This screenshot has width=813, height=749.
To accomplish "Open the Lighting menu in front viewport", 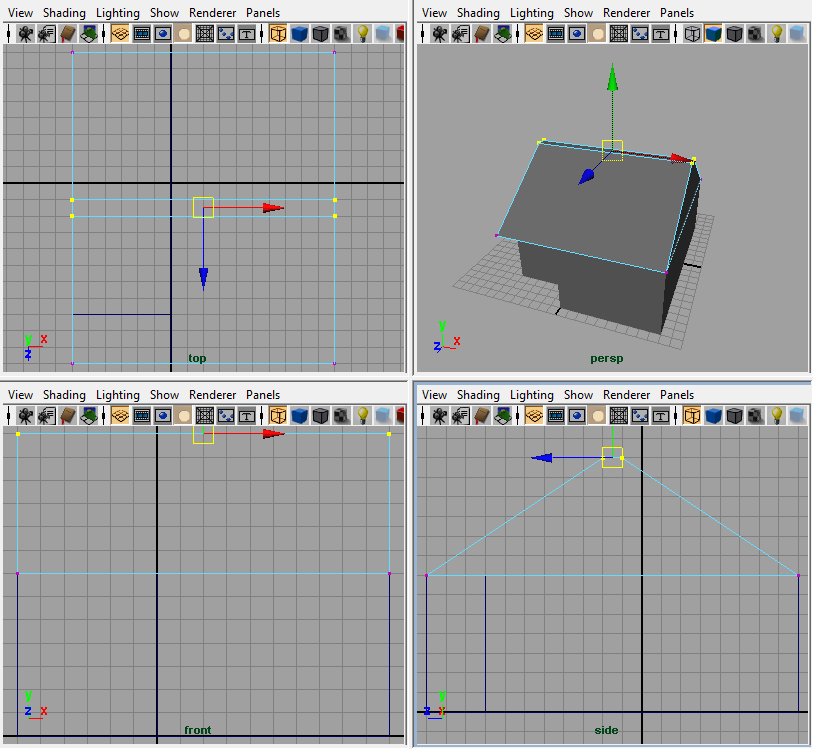I will coord(118,394).
